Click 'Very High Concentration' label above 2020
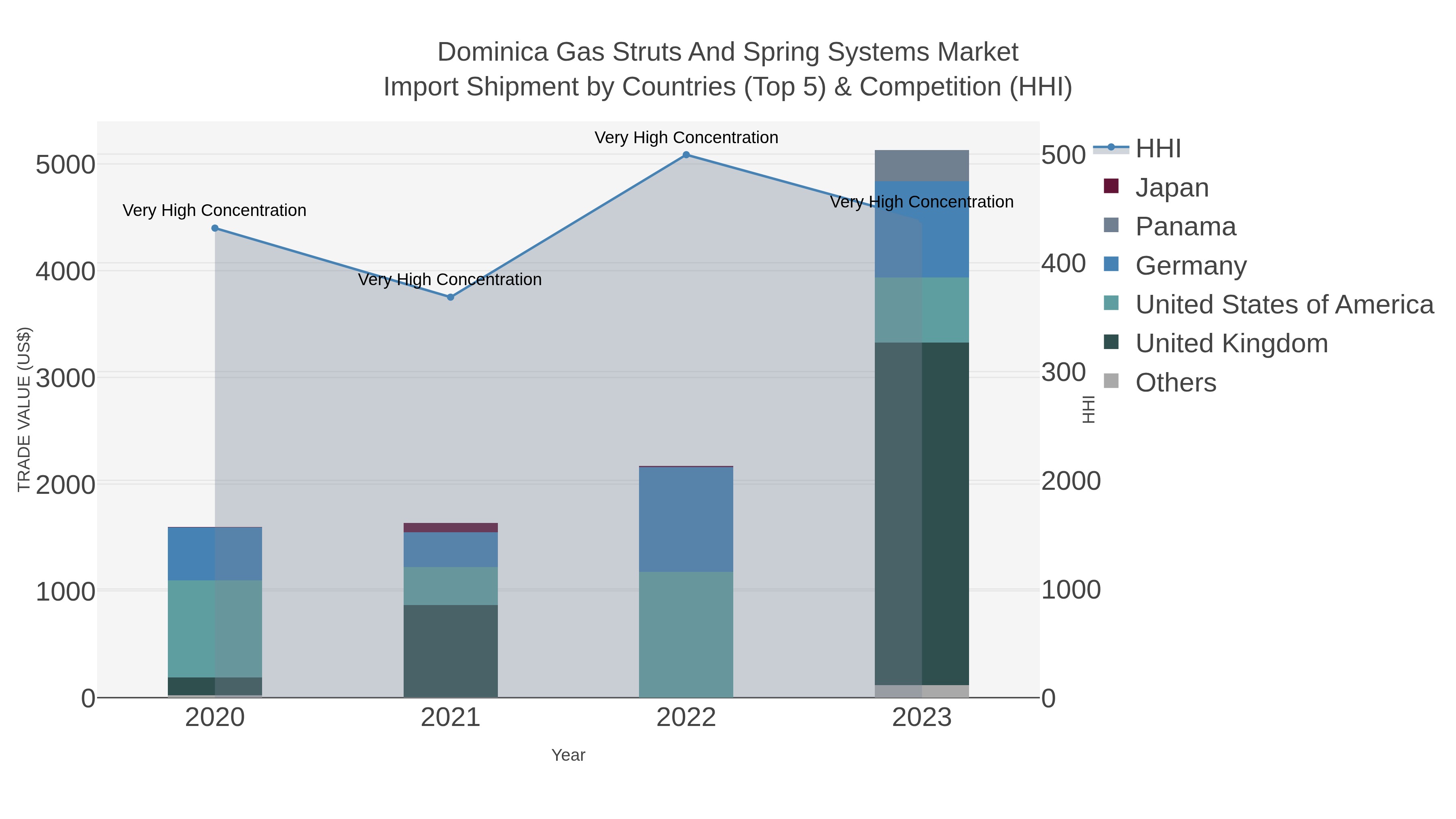The image size is (1456, 819). tap(215, 210)
